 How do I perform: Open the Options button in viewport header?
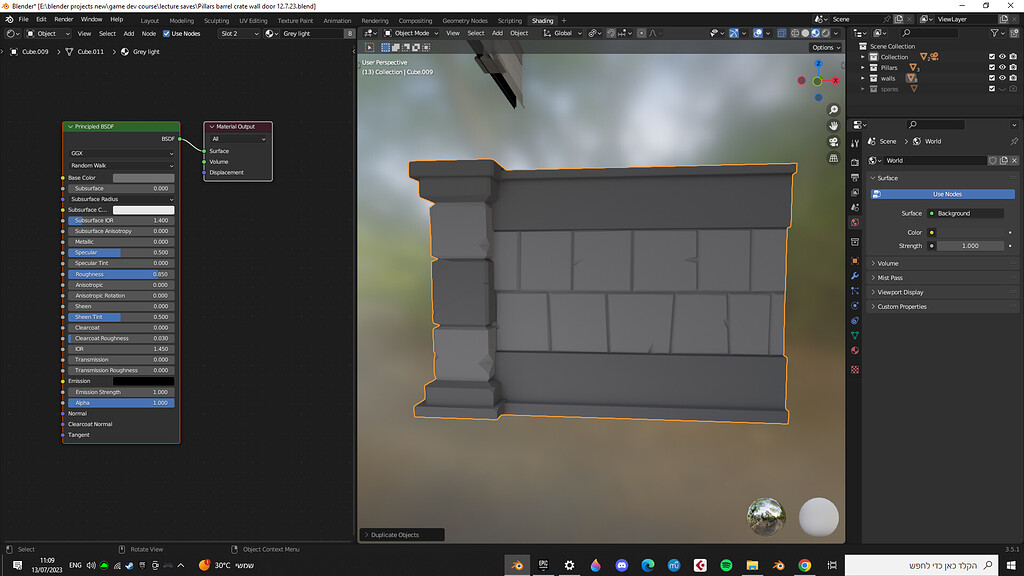pos(826,46)
